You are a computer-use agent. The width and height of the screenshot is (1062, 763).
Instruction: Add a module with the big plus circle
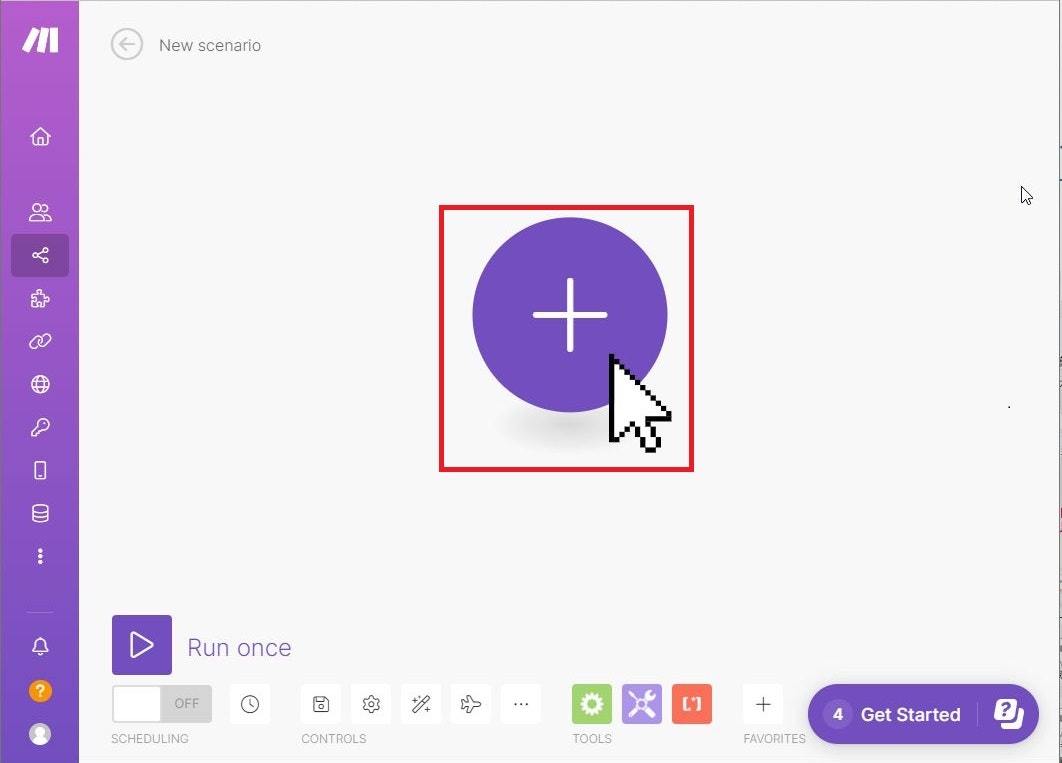[x=570, y=315]
